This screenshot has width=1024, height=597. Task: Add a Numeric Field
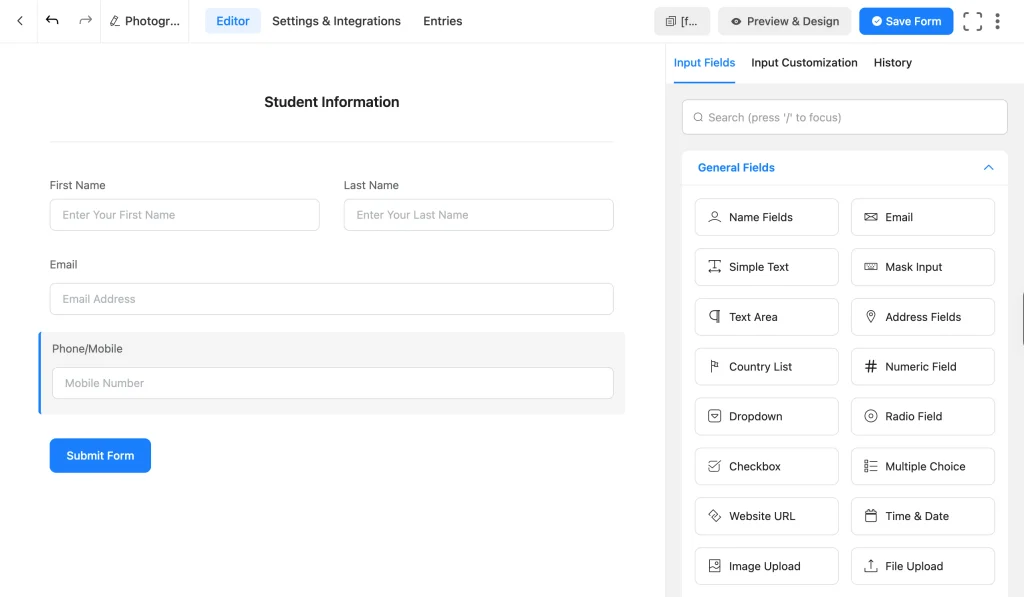click(x=922, y=366)
